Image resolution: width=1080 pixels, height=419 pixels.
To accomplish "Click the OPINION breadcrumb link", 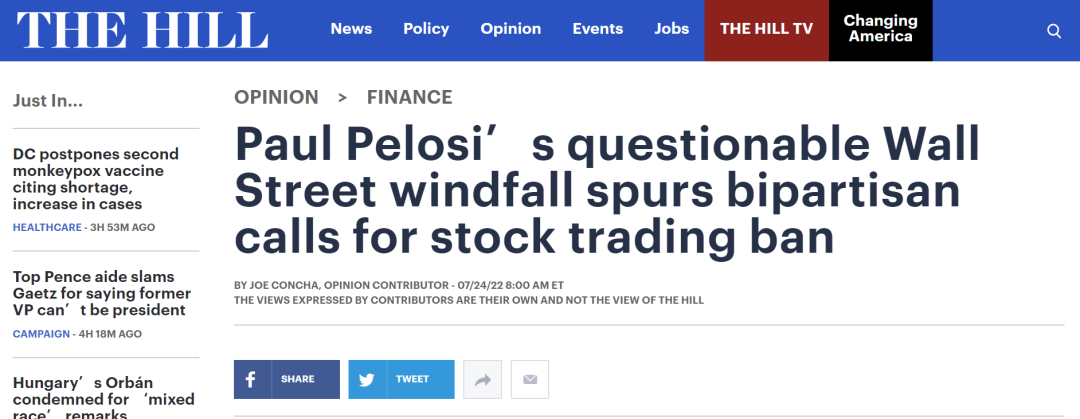I will point(276,97).
